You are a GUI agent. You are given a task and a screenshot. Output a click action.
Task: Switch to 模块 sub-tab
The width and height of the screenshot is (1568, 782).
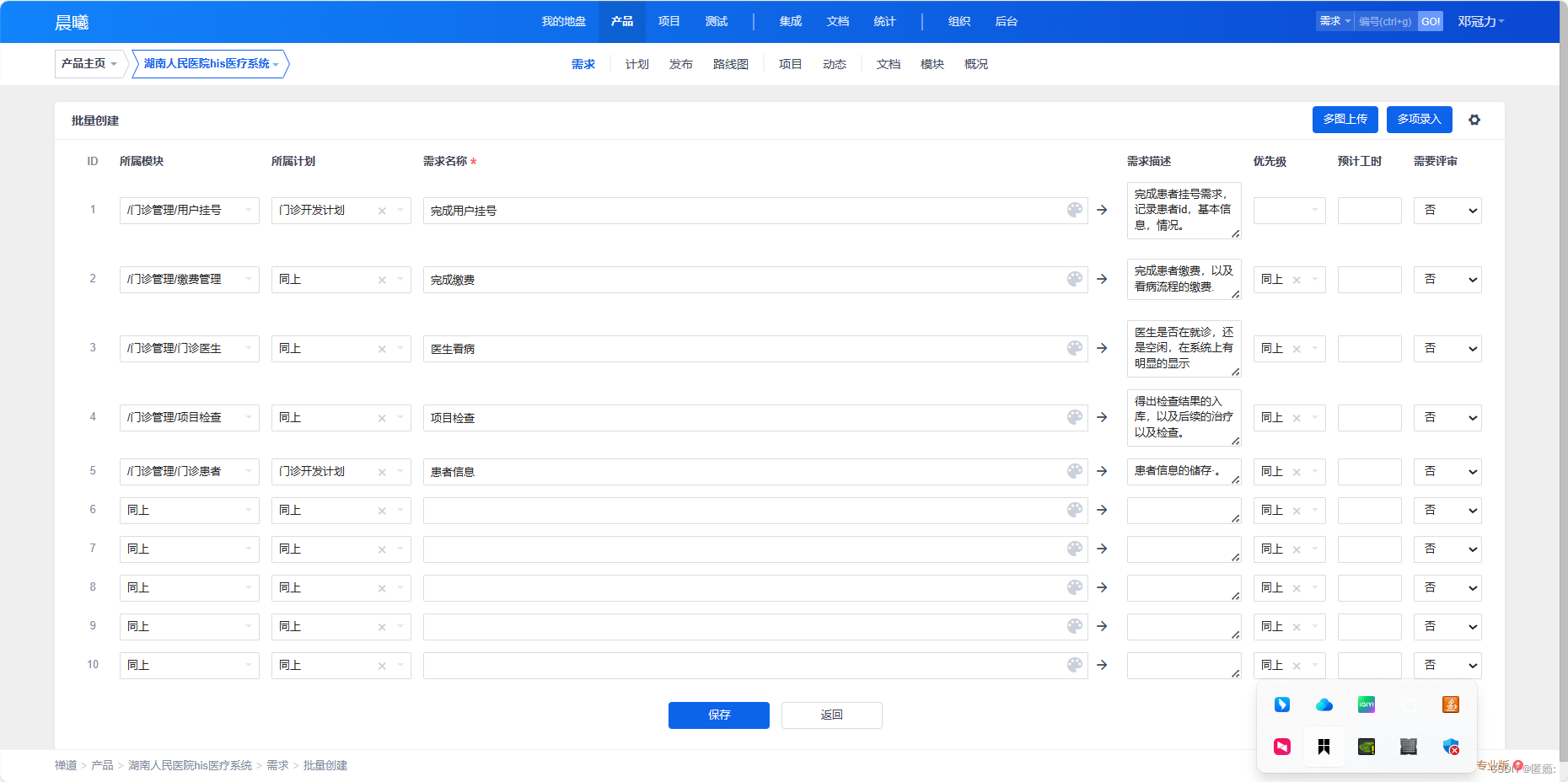(x=932, y=64)
